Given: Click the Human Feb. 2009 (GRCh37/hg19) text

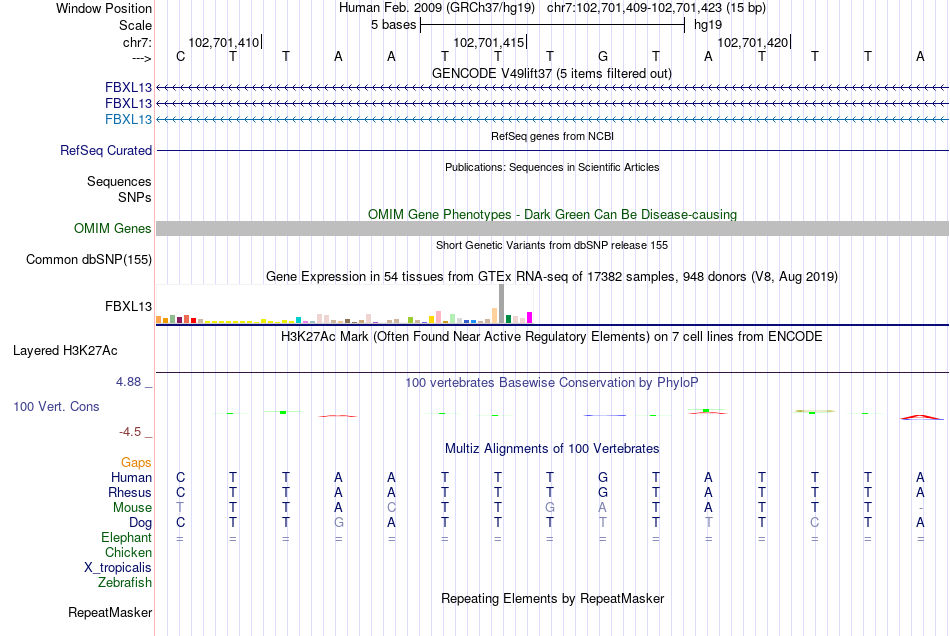Looking at the screenshot, I should pos(437,8).
